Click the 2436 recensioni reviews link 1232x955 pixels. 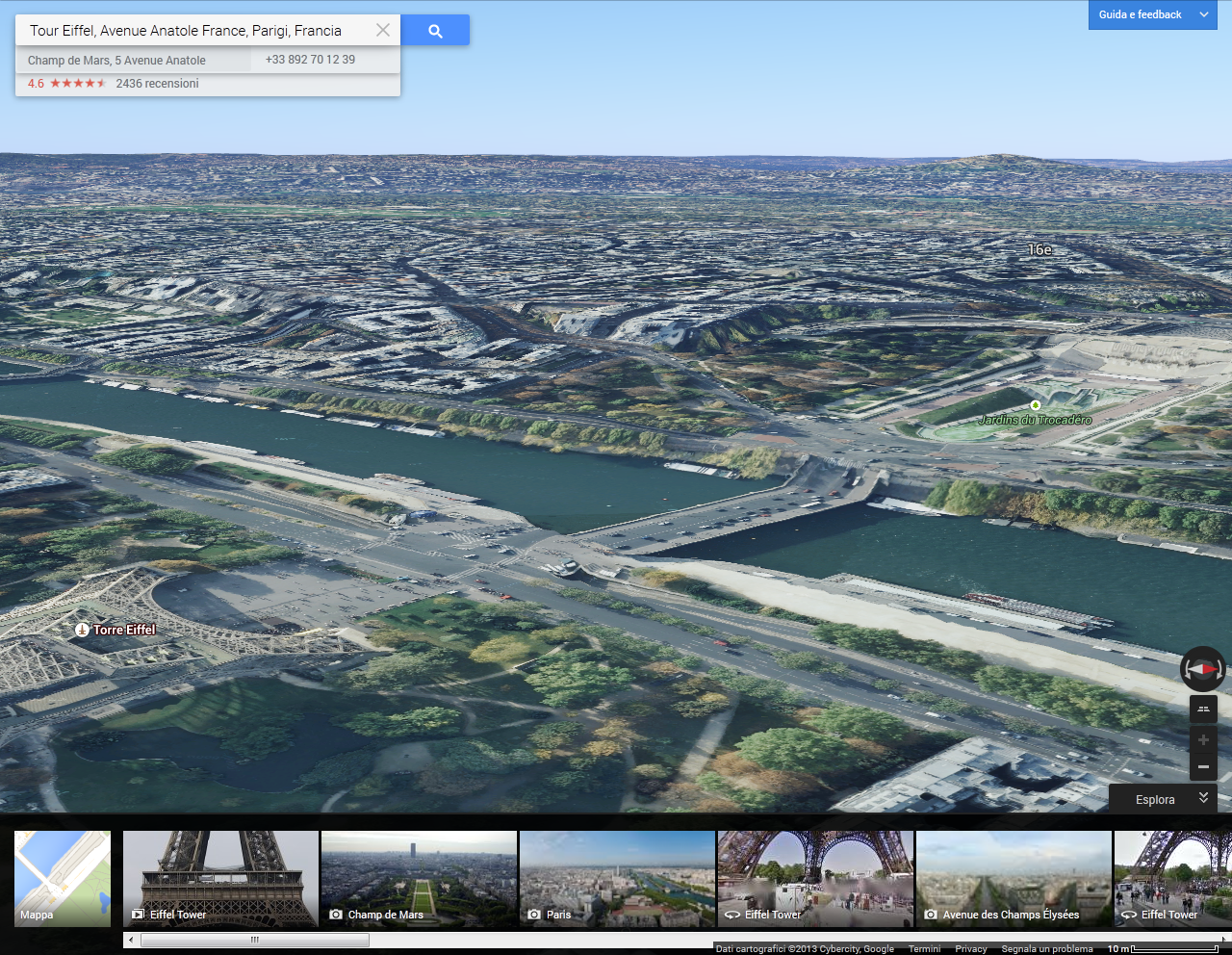click(157, 84)
